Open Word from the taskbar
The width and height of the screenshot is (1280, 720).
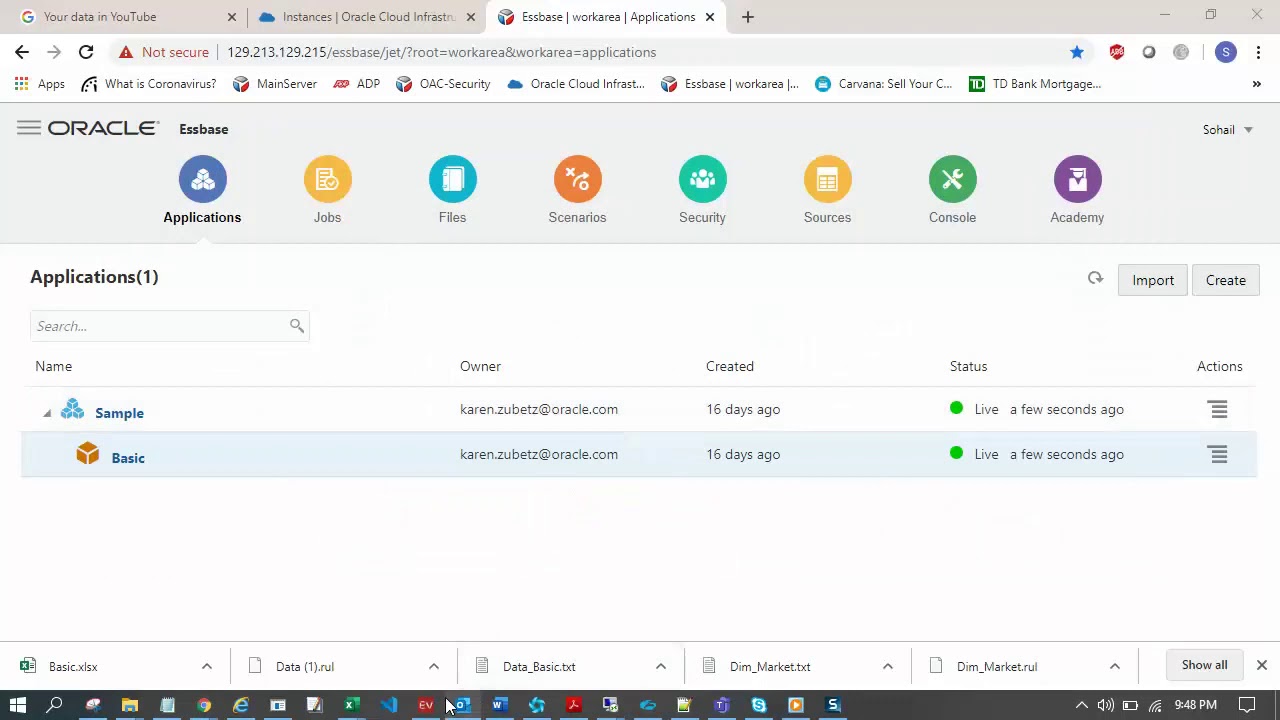tap(499, 705)
